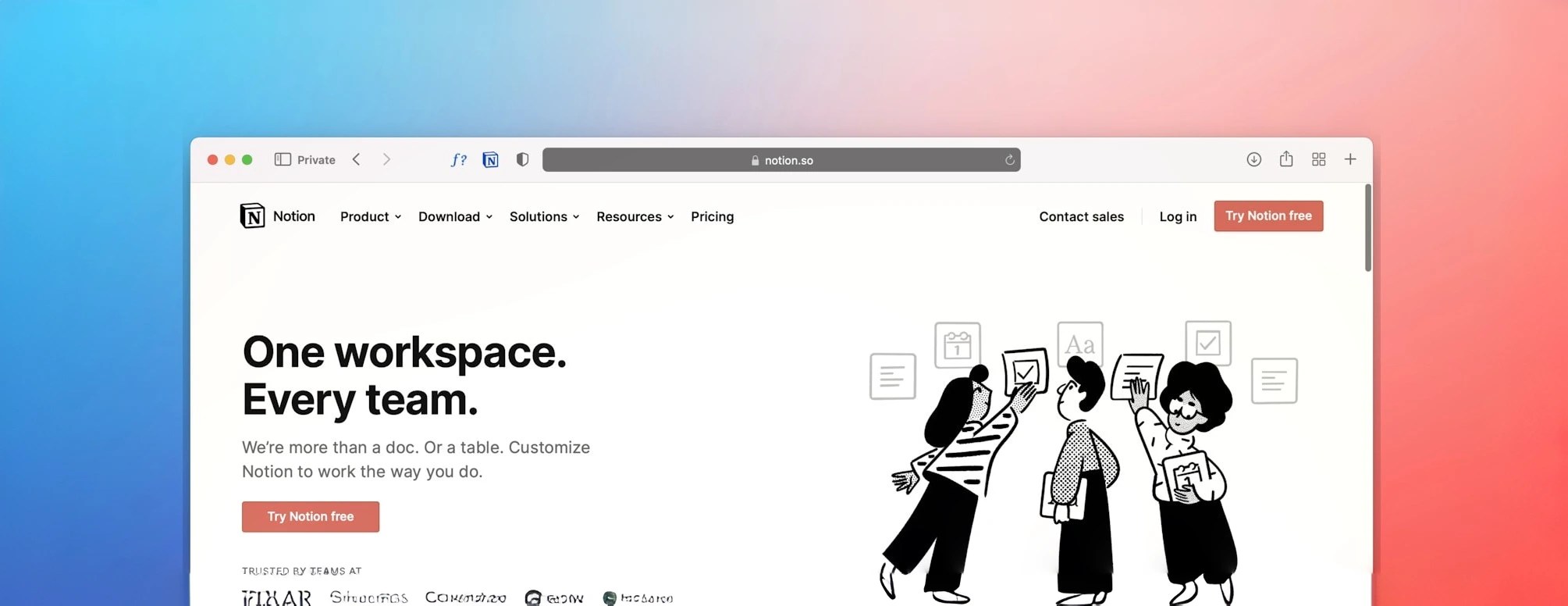
Task: Expand the Product dropdown menu
Action: 371,216
